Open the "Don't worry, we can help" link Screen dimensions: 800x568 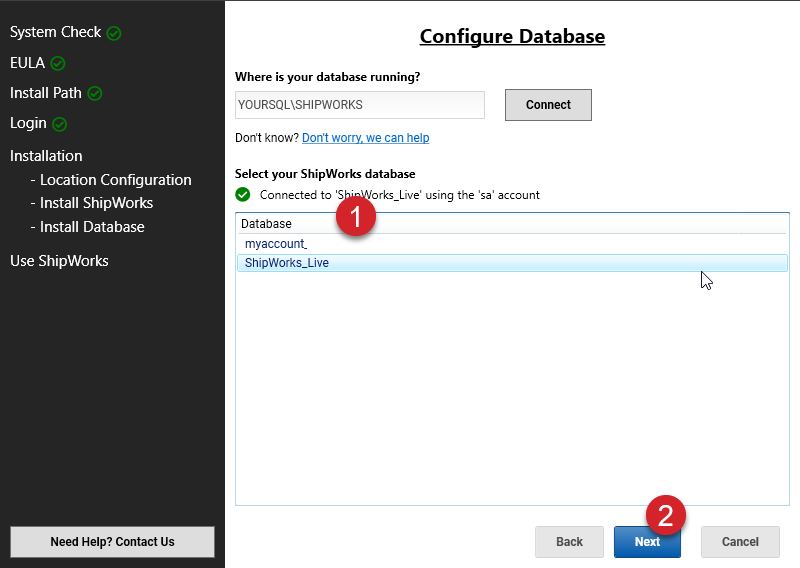(365, 138)
